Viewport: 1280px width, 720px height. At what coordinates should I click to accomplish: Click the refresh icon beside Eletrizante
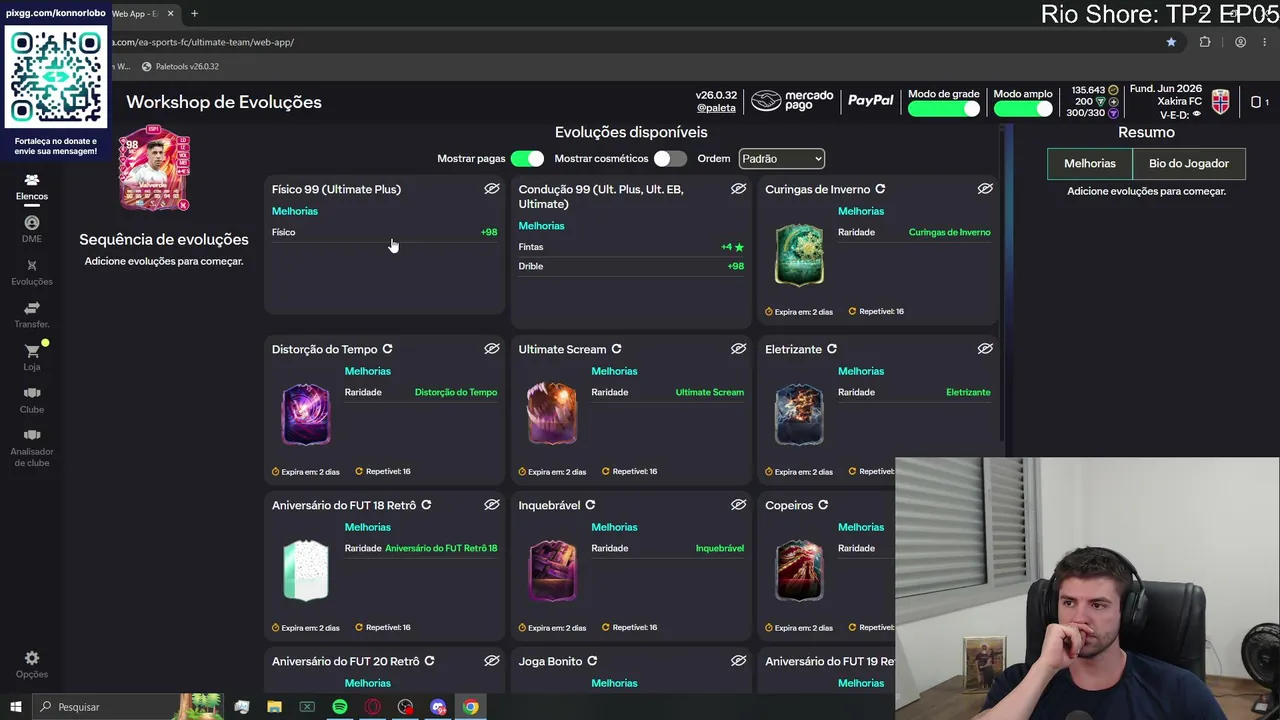click(831, 349)
